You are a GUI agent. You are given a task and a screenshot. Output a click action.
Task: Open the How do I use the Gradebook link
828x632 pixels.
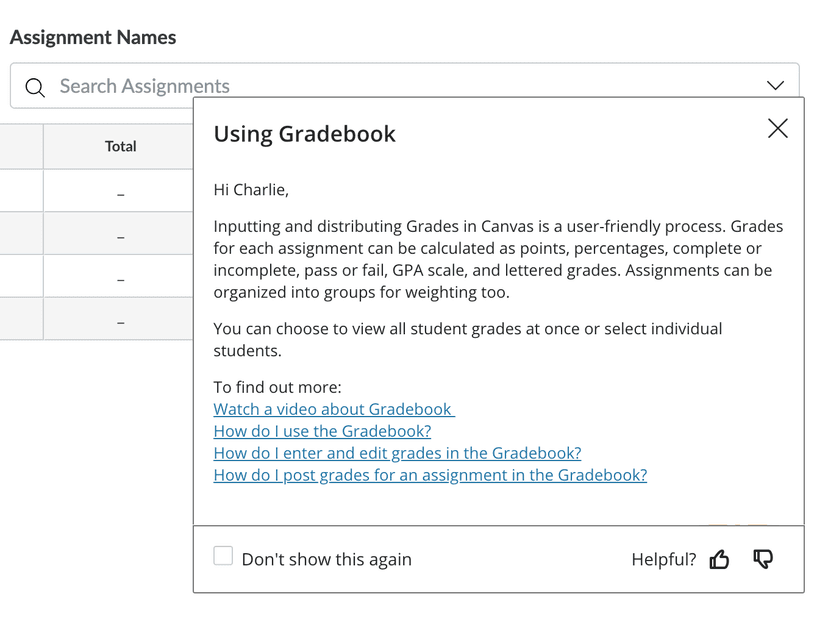322,431
